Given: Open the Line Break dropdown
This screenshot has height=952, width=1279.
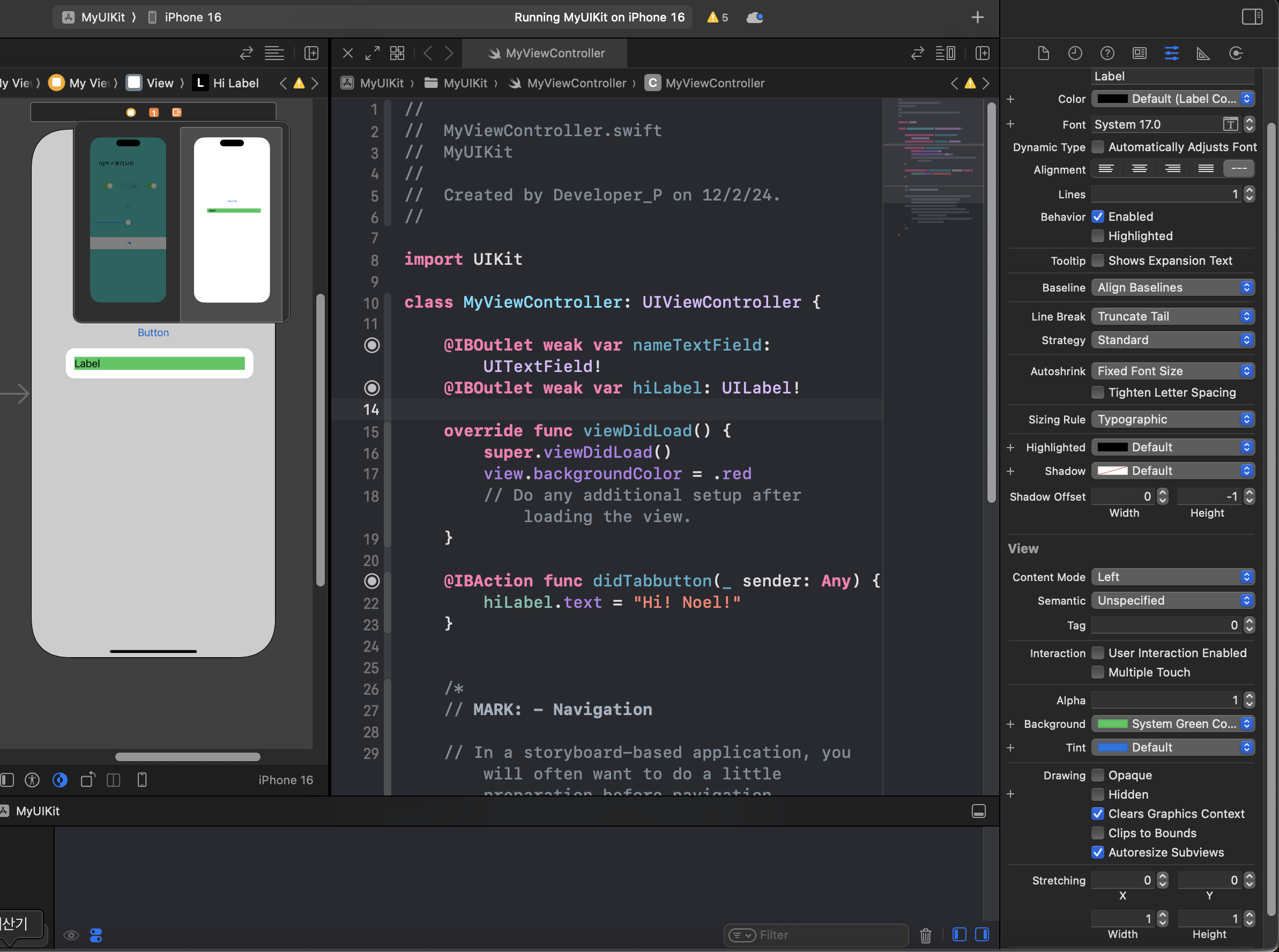Looking at the screenshot, I should coord(1172,316).
